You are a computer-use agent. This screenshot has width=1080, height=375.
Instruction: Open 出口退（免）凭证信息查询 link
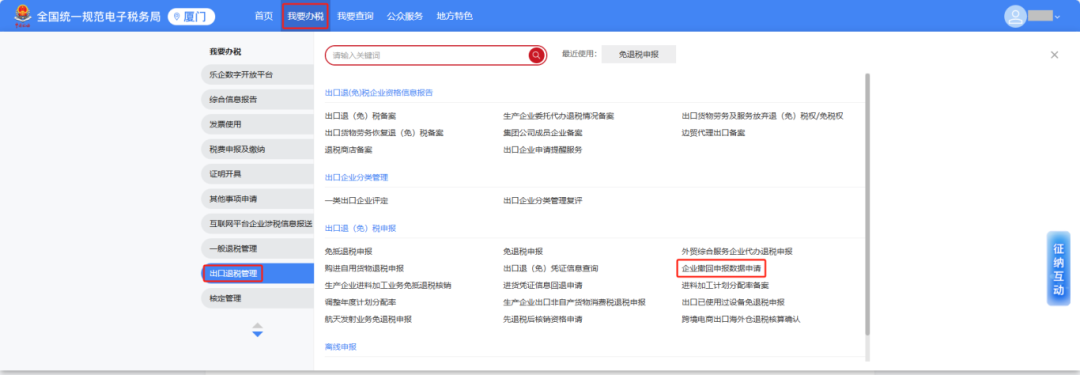[x=551, y=268]
